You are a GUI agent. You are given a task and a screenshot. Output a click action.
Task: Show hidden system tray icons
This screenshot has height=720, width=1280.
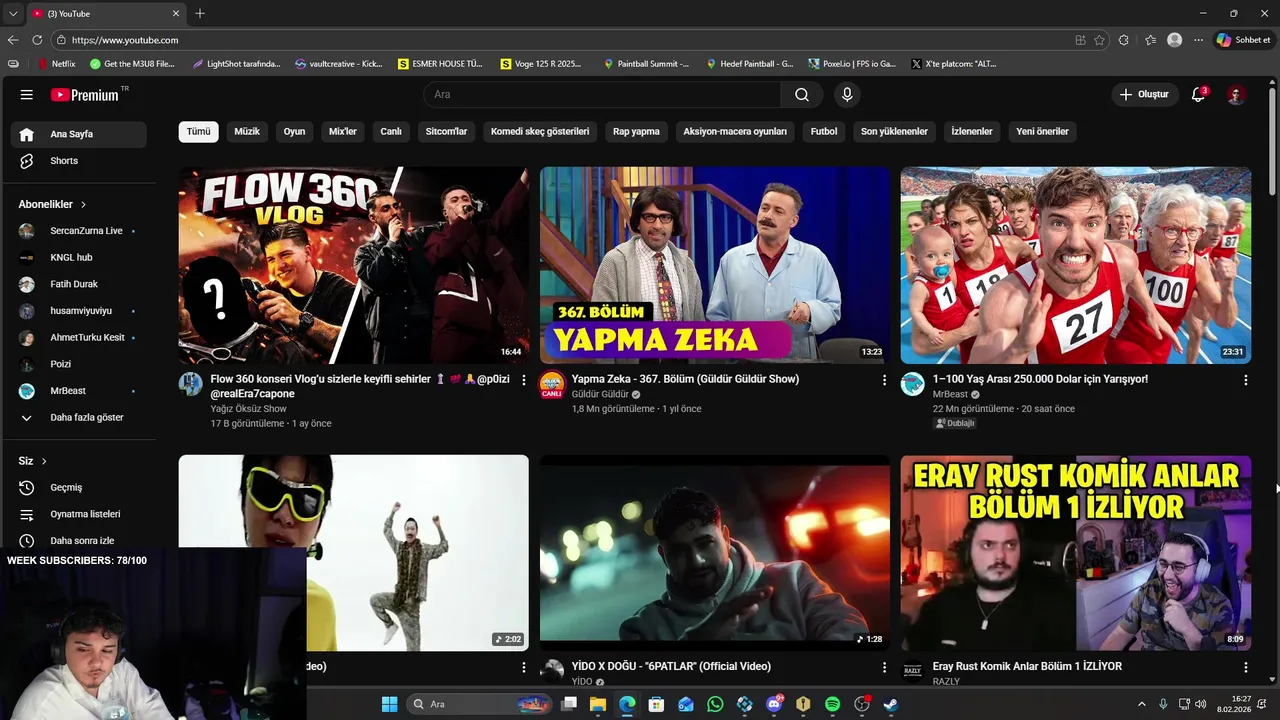tap(1142, 704)
